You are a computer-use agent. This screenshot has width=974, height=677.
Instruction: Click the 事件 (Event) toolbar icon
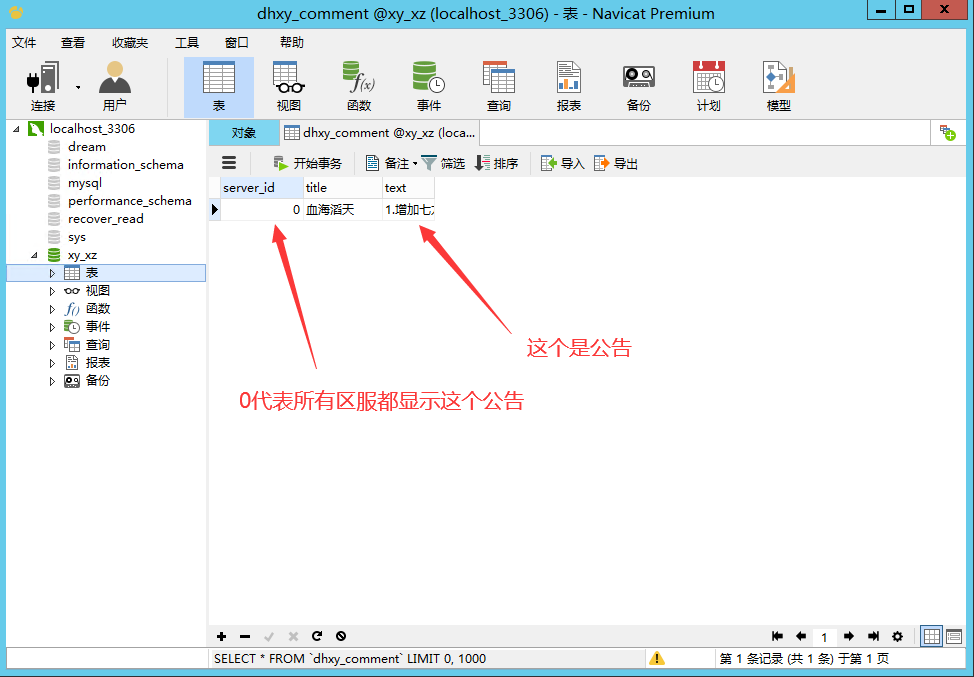click(428, 86)
